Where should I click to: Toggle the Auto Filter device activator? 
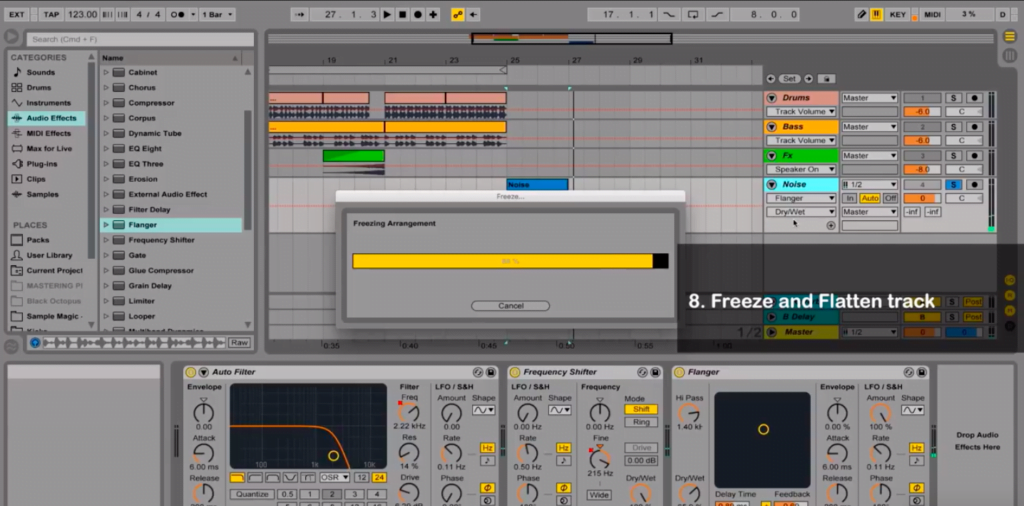[191, 372]
